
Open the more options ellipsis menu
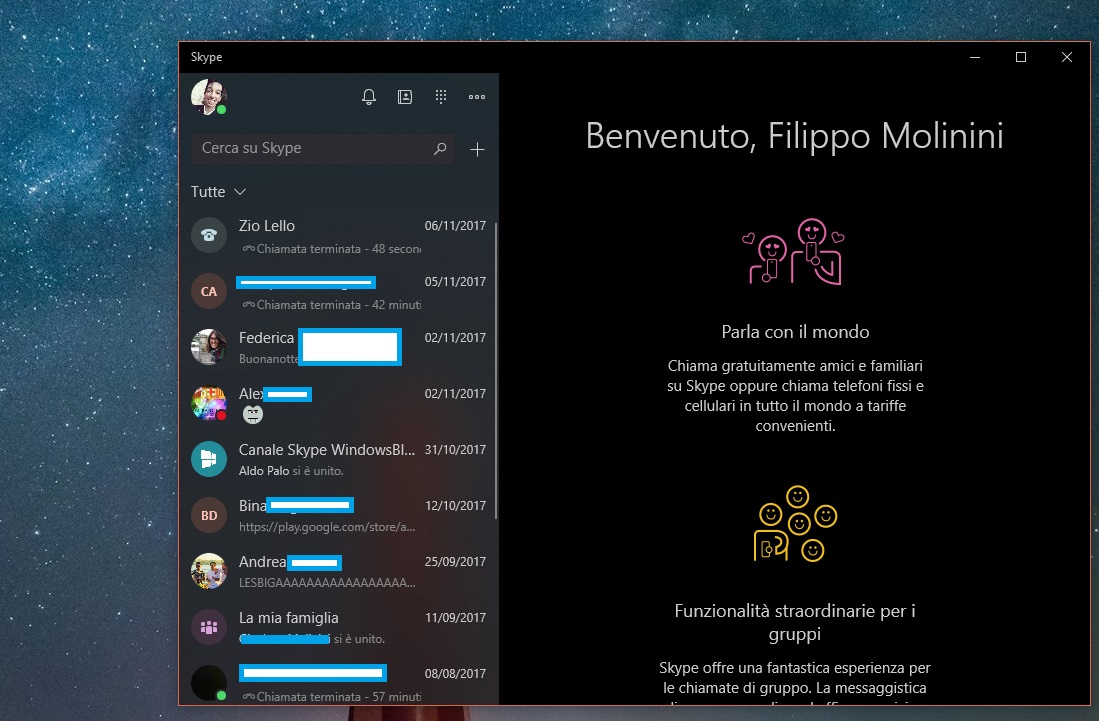(477, 97)
